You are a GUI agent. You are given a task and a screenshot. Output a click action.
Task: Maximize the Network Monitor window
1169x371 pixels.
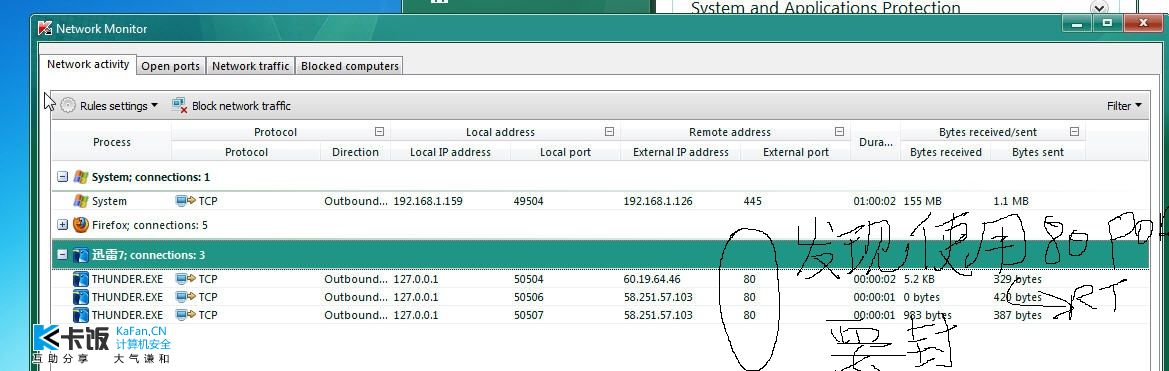1108,24
